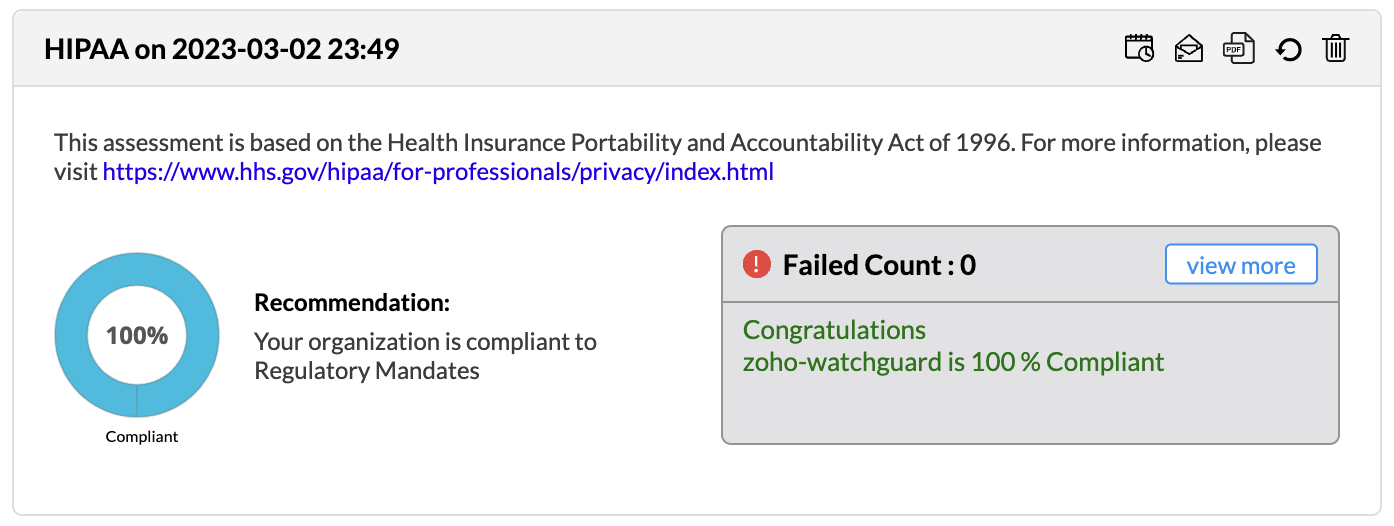
Task: Email the HIPAA report using envelope icon
Action: [x=1189, y=48]
